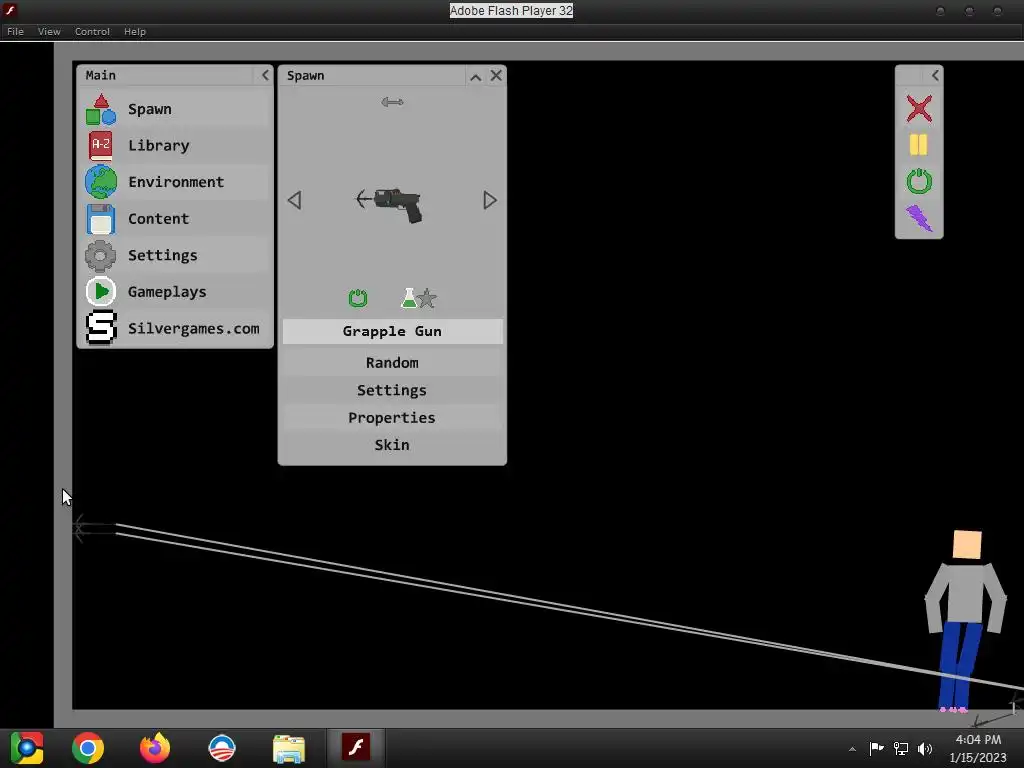The image size is (1024, 768).
Task: Click the Settings gear icon
Action: (x=101, y=255)
